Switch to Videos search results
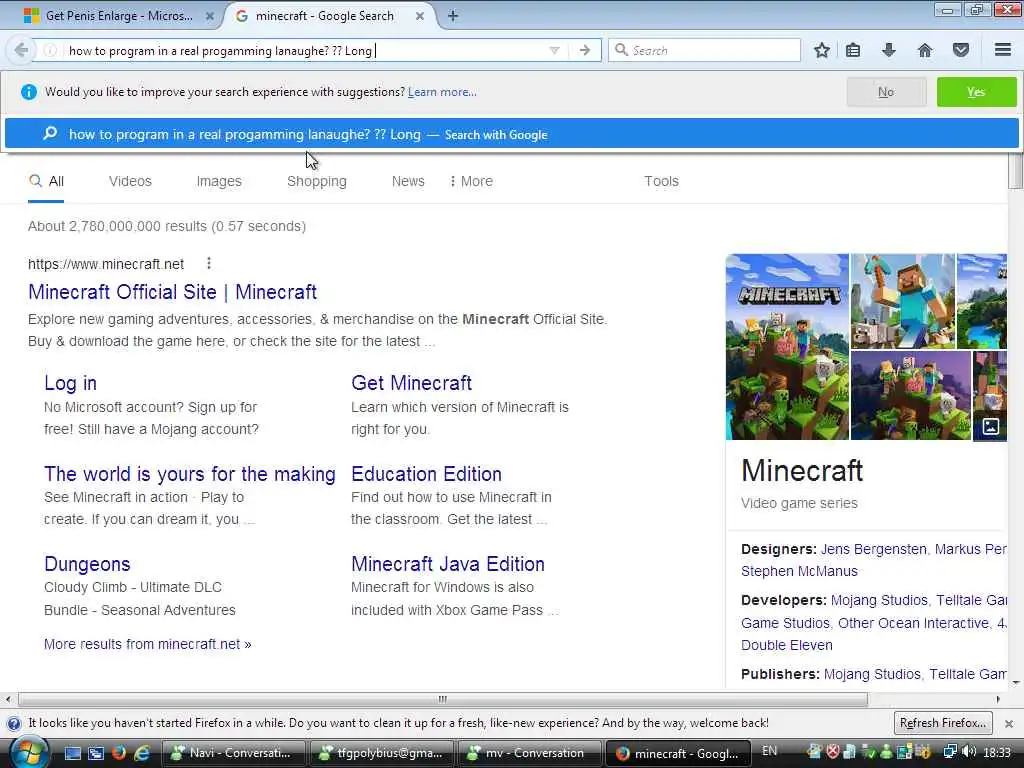The height and width of the screenshot is (768, 1024). coord(130,182)
